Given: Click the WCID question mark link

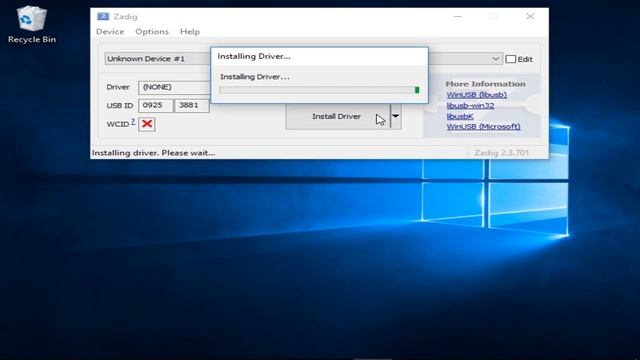Looking at the screenshot, I should 133,122.
